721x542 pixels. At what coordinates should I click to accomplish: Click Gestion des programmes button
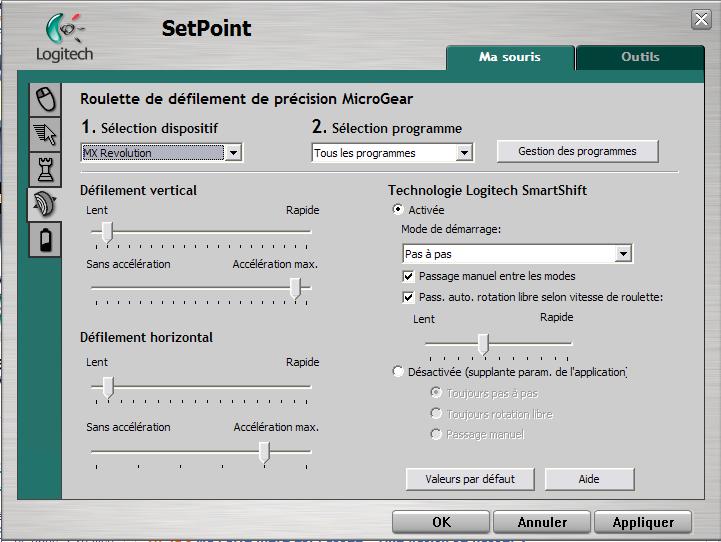(x=578, y=151)
